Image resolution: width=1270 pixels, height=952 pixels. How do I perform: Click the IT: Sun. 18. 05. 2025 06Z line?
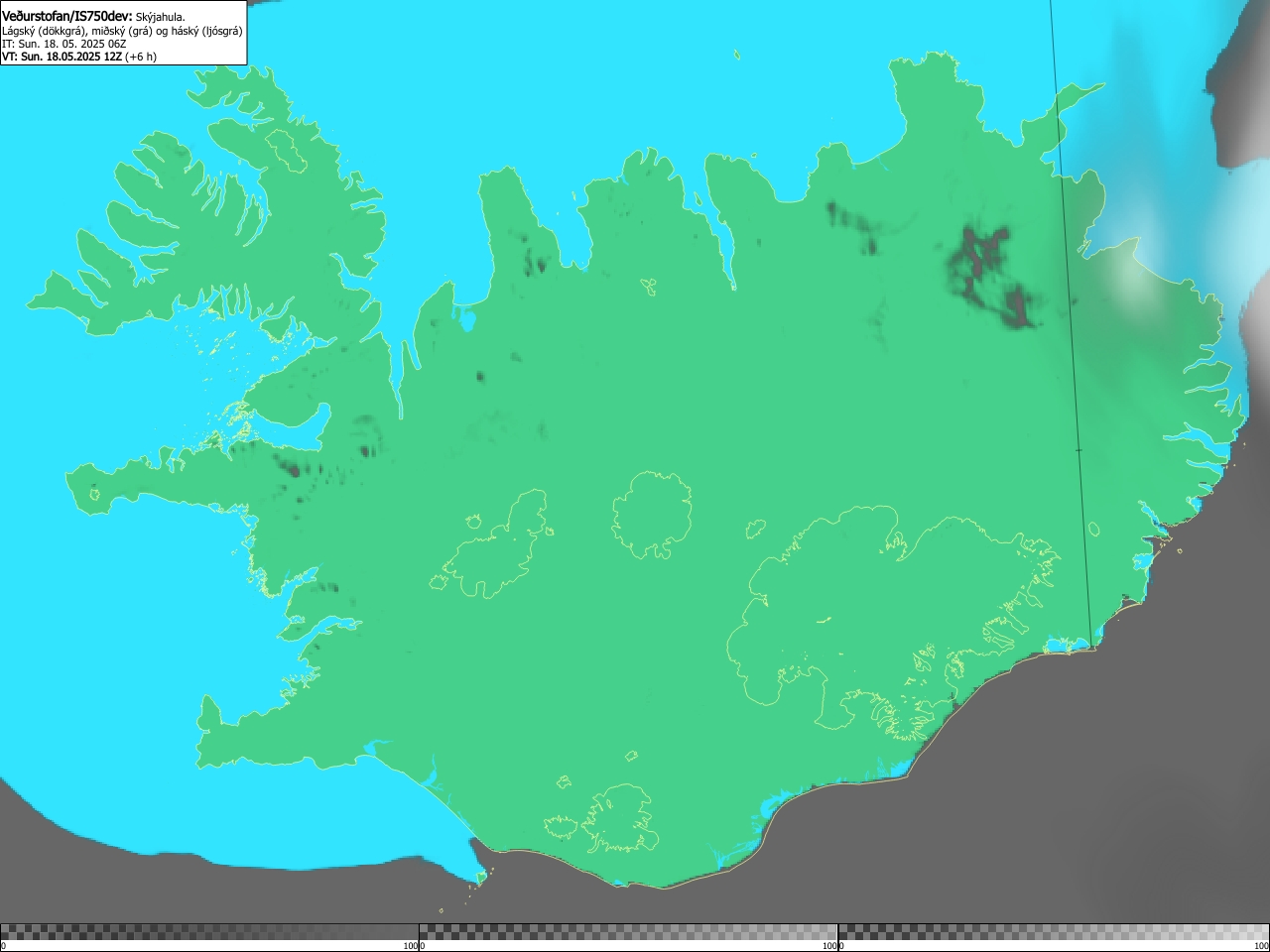[64, 44]
